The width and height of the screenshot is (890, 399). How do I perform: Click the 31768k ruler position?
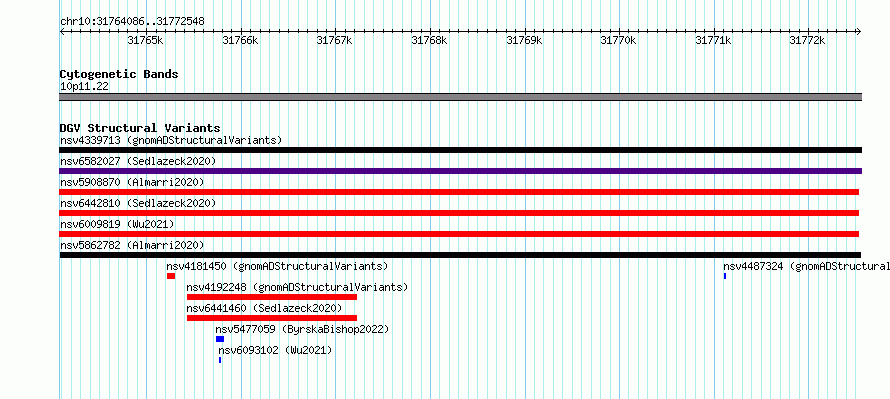pyautogui.click(x=430, y=40)
